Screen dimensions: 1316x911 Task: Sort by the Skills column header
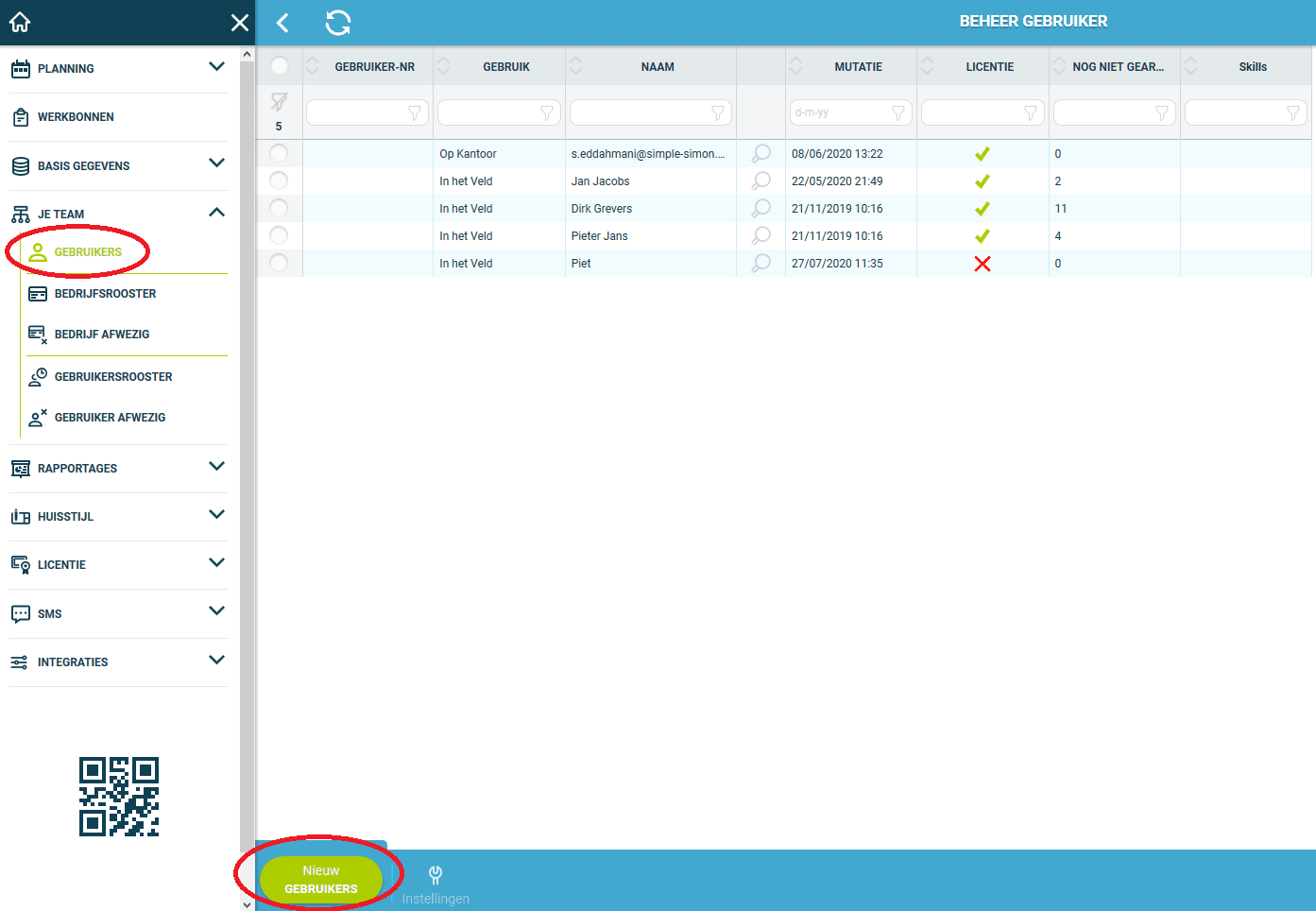(1253, 67)
